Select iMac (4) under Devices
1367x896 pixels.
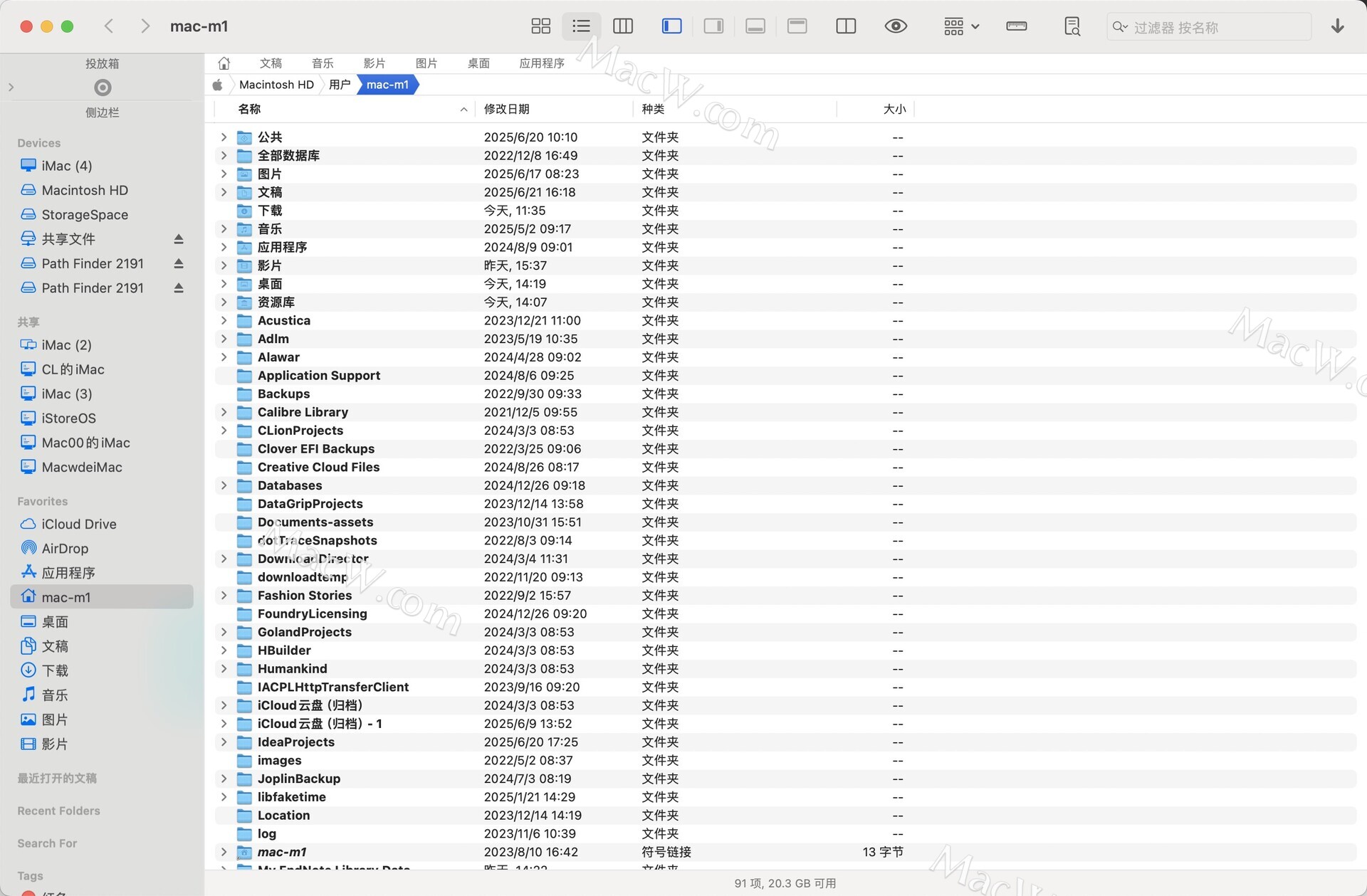pos(67,166)
